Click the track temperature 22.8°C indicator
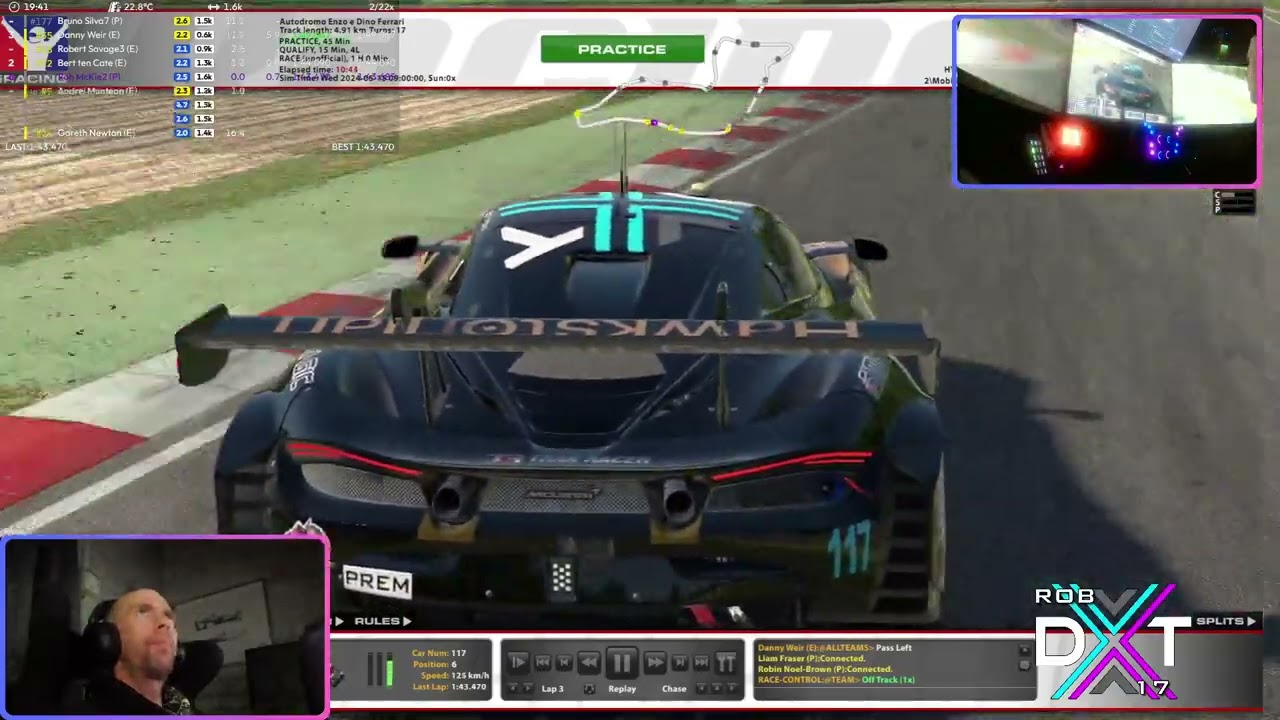Viewport: 1280px width, 720px height. pos(130,7)
